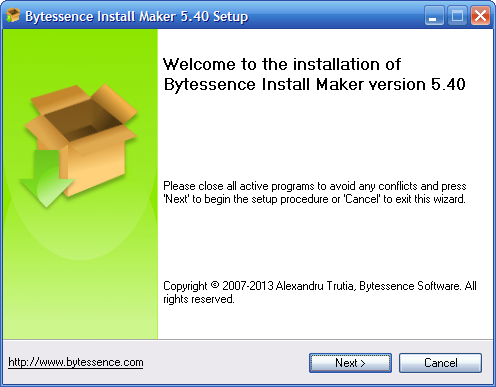Minimize the Bytessence Setup window

click(434, 15)
